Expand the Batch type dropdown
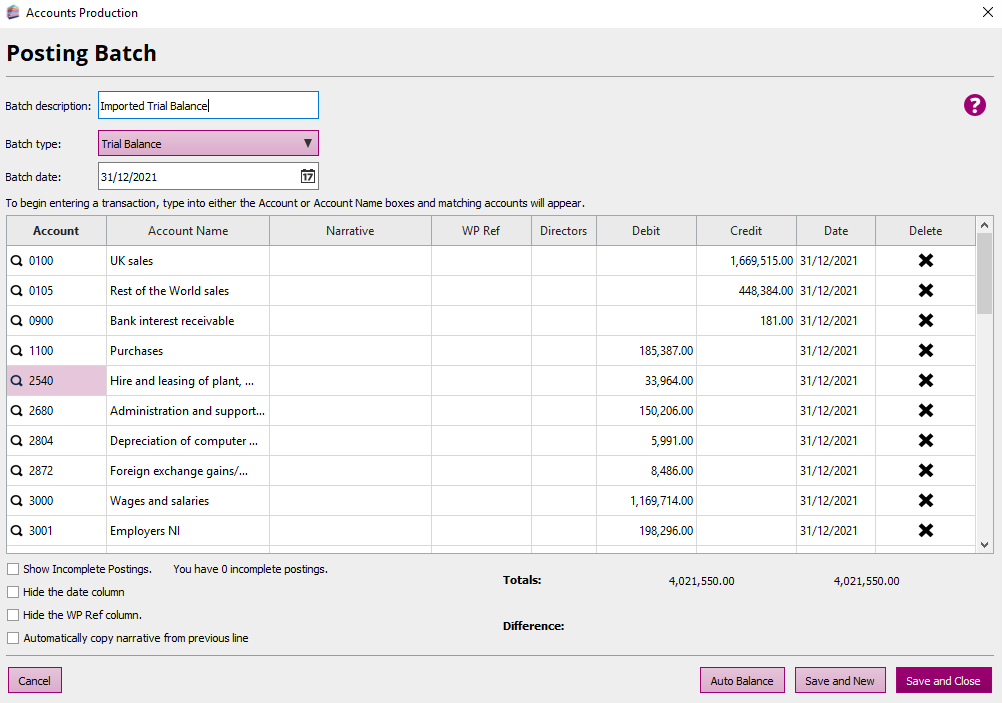 coord(208,144)
